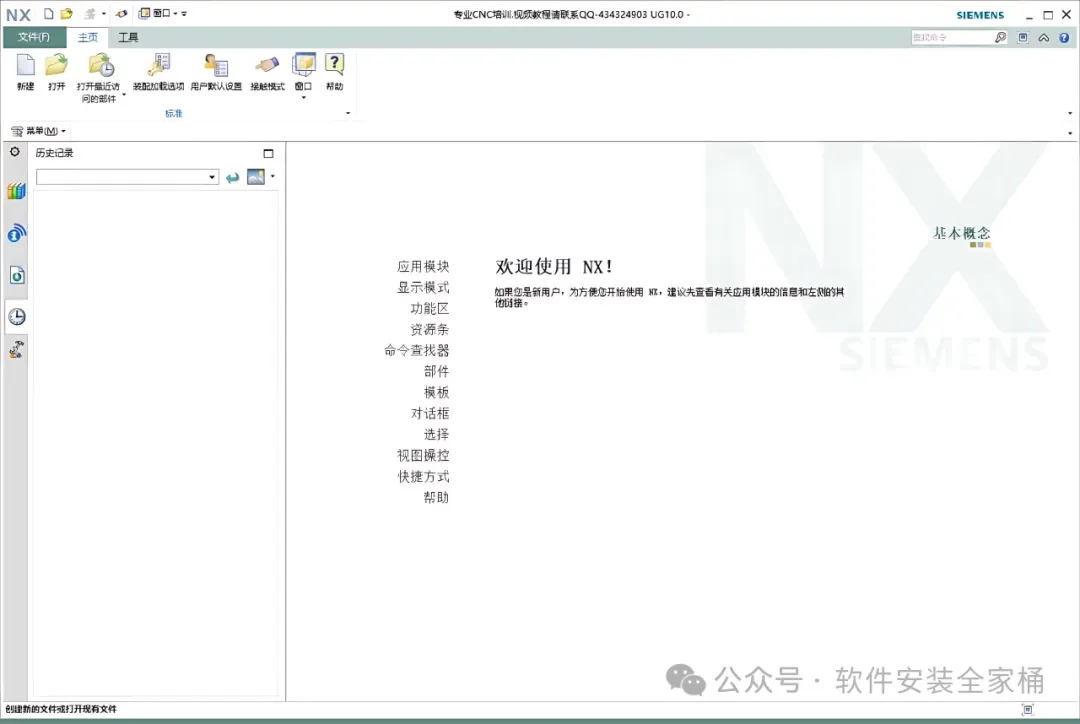Click the small new-file icon in title bar
Viewport: 1080px width, 724px height.
49,14
